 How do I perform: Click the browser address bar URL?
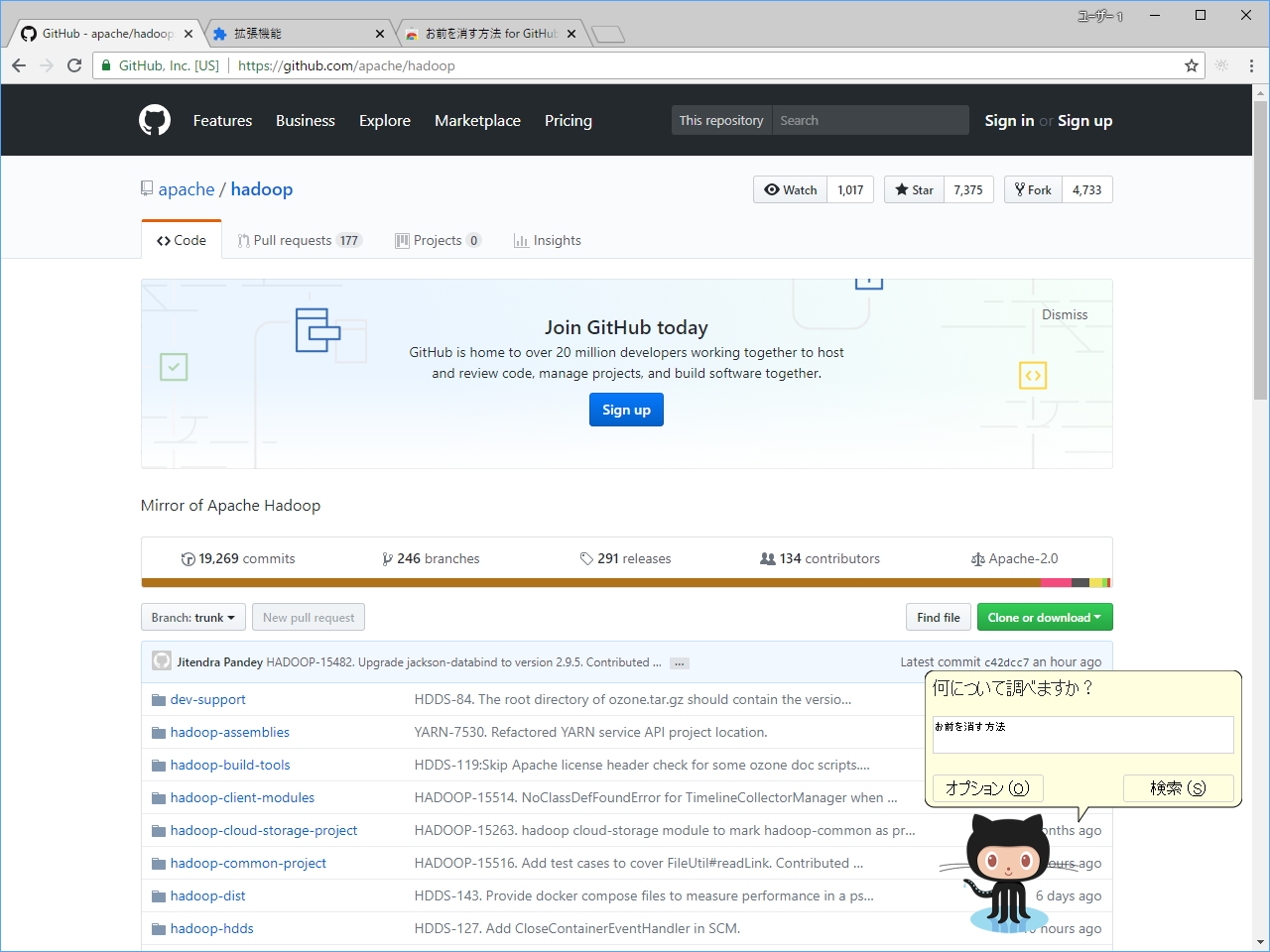346,65
